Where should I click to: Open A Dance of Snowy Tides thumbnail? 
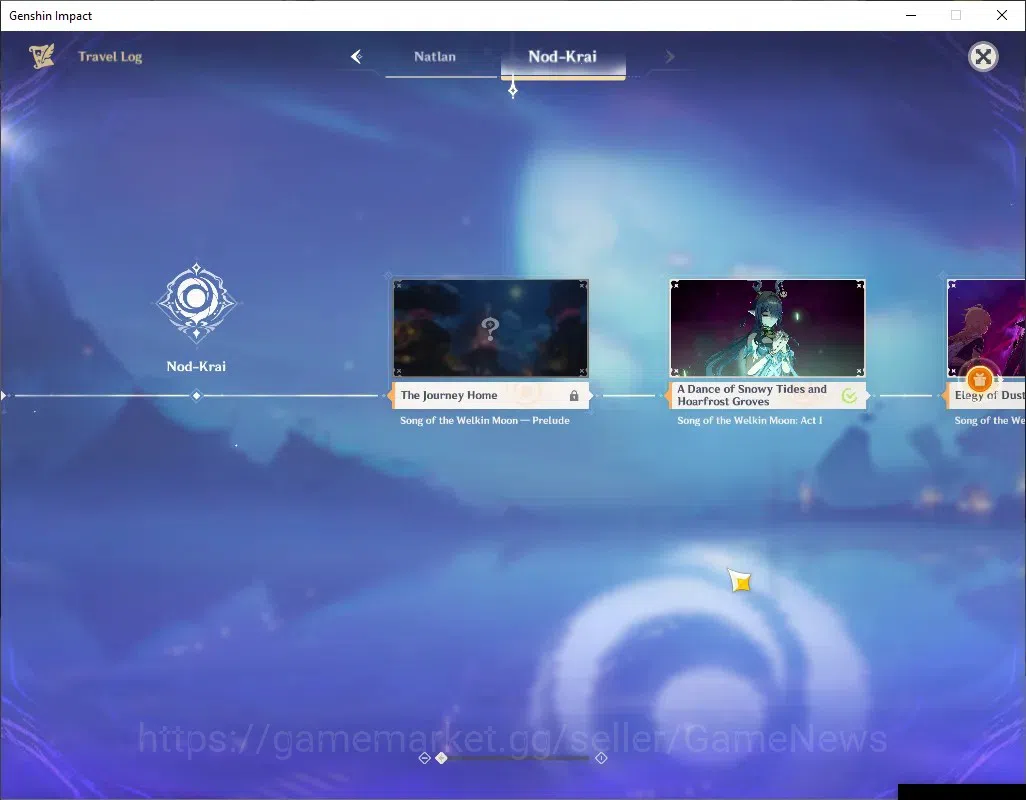coord(768,328)
